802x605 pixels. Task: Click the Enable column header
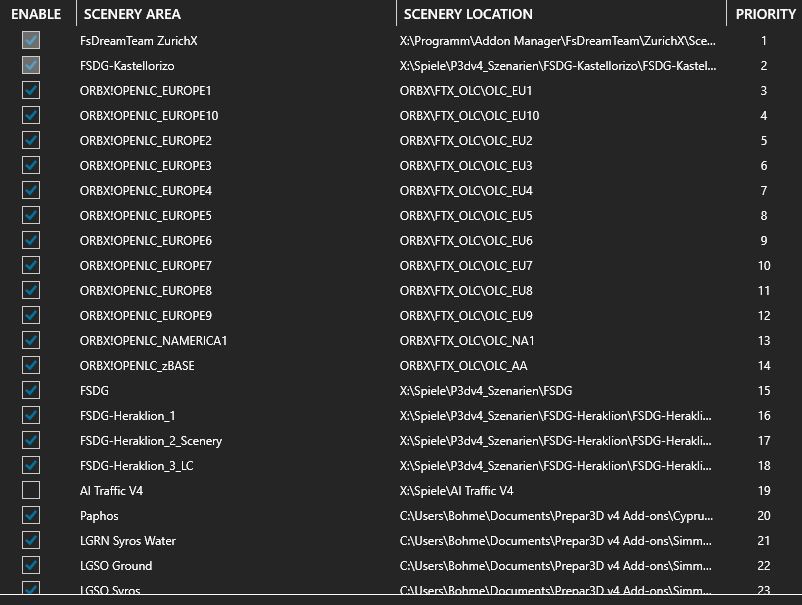tap(36, 14)
